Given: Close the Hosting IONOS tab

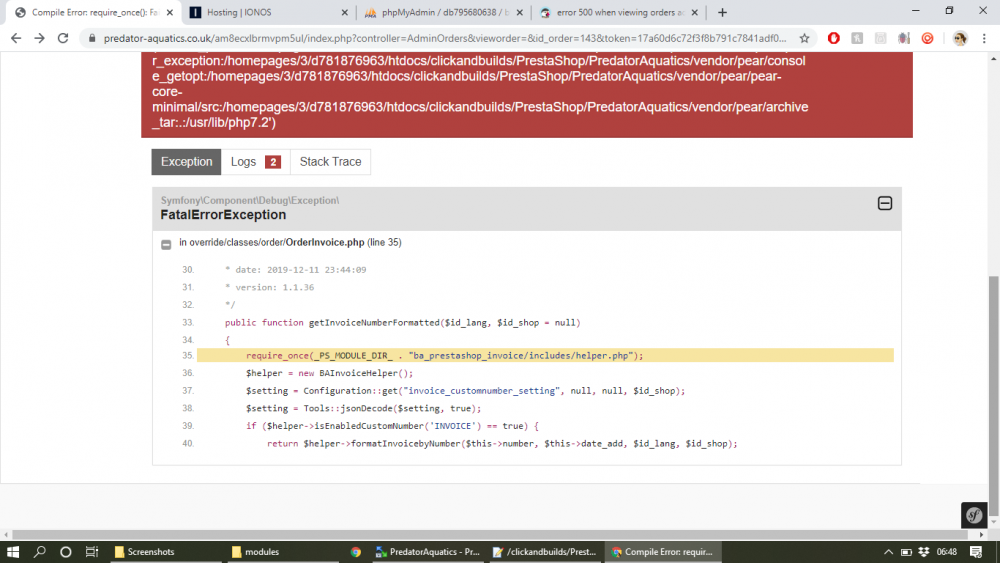Looking at the screenshot, I should (345, 12).
